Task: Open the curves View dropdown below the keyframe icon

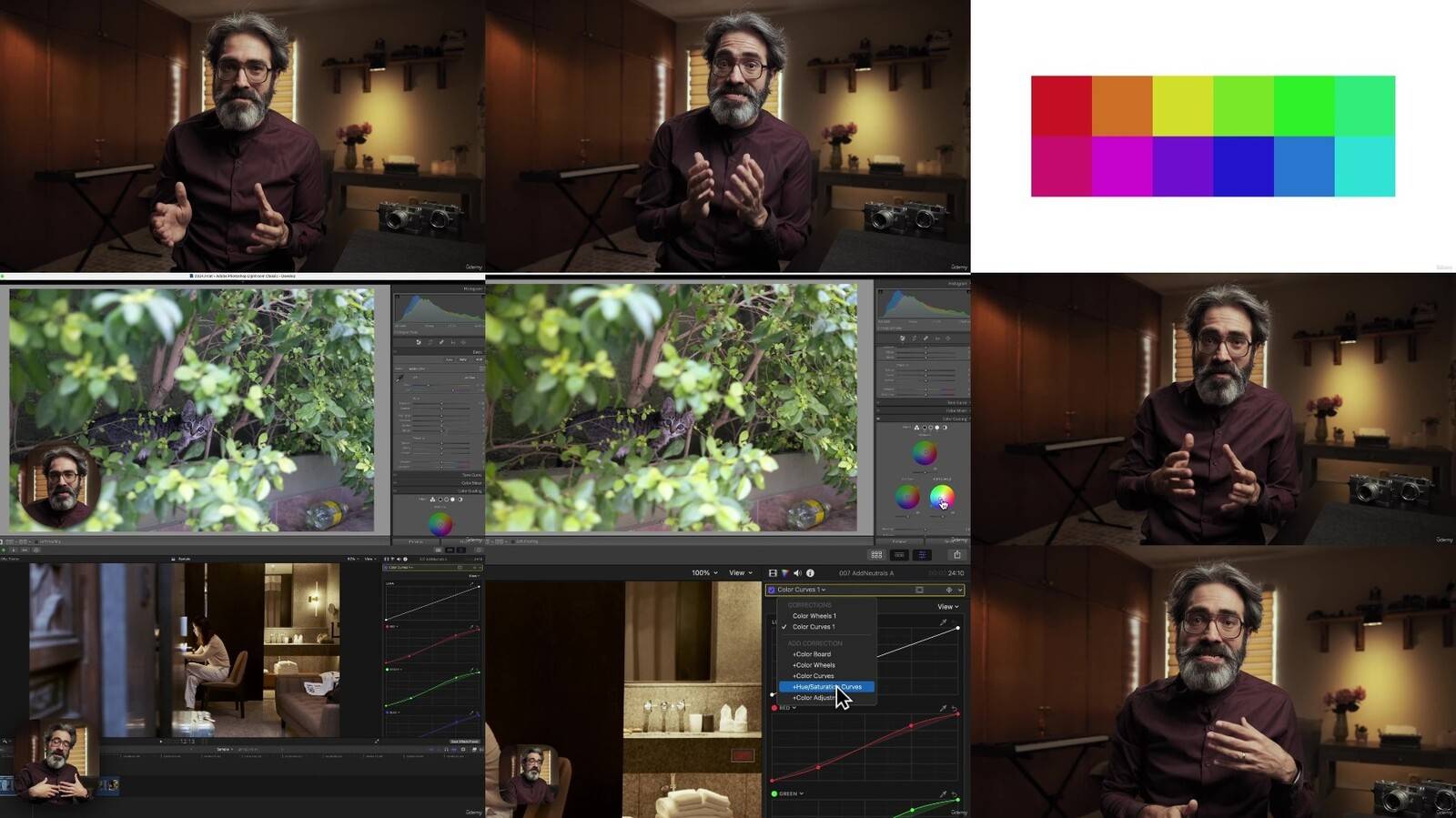Action: coord(947,607)
